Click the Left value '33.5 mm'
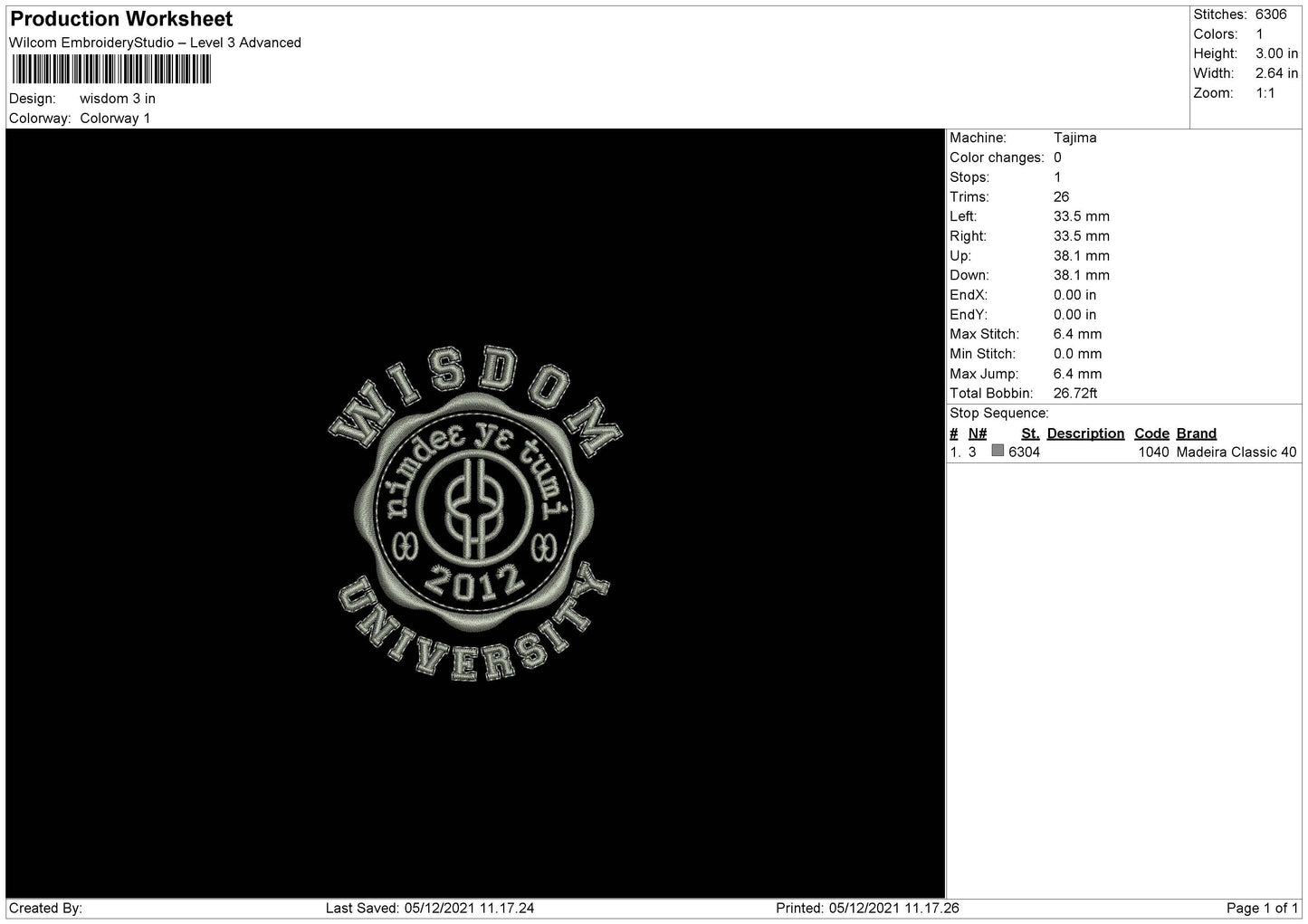Image resolution: width=1308 pixels, height=924 pixels. (x=1082, y=216)
